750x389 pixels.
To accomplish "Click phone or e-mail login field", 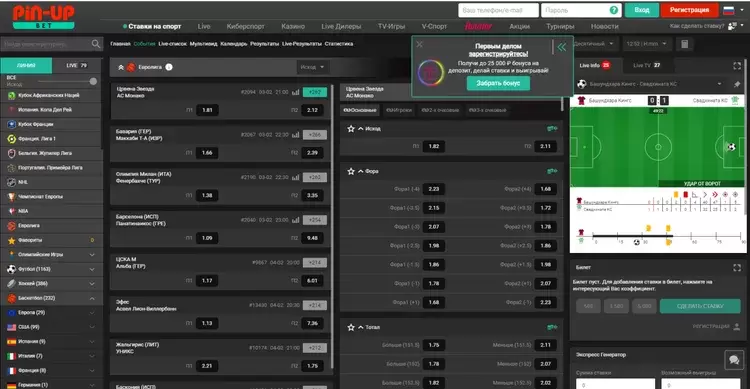I will (x=498, y=10).
